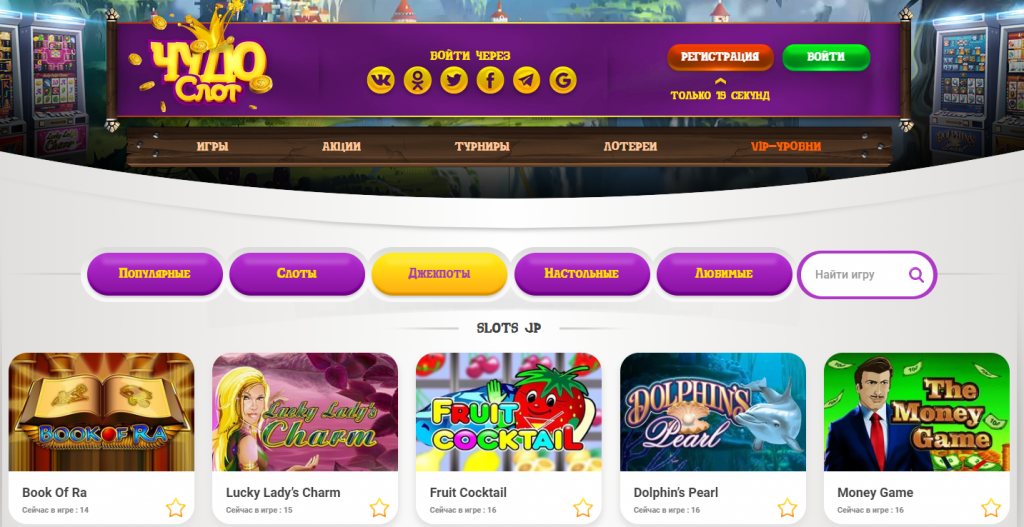Switch to the Слоты category tab
The width and height of the screenshot is (1024, 527).
click(x=297, y=274)
